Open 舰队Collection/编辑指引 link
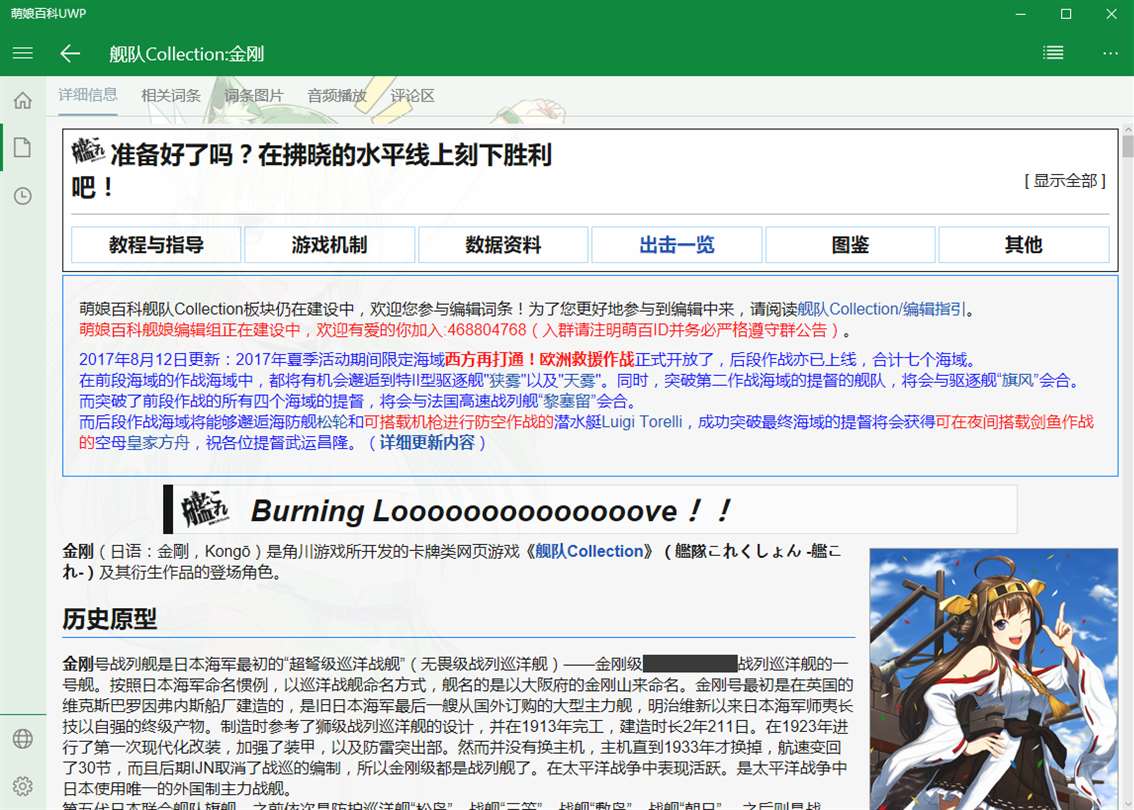This screenshot has height=810, width=1134. (882, 309)
